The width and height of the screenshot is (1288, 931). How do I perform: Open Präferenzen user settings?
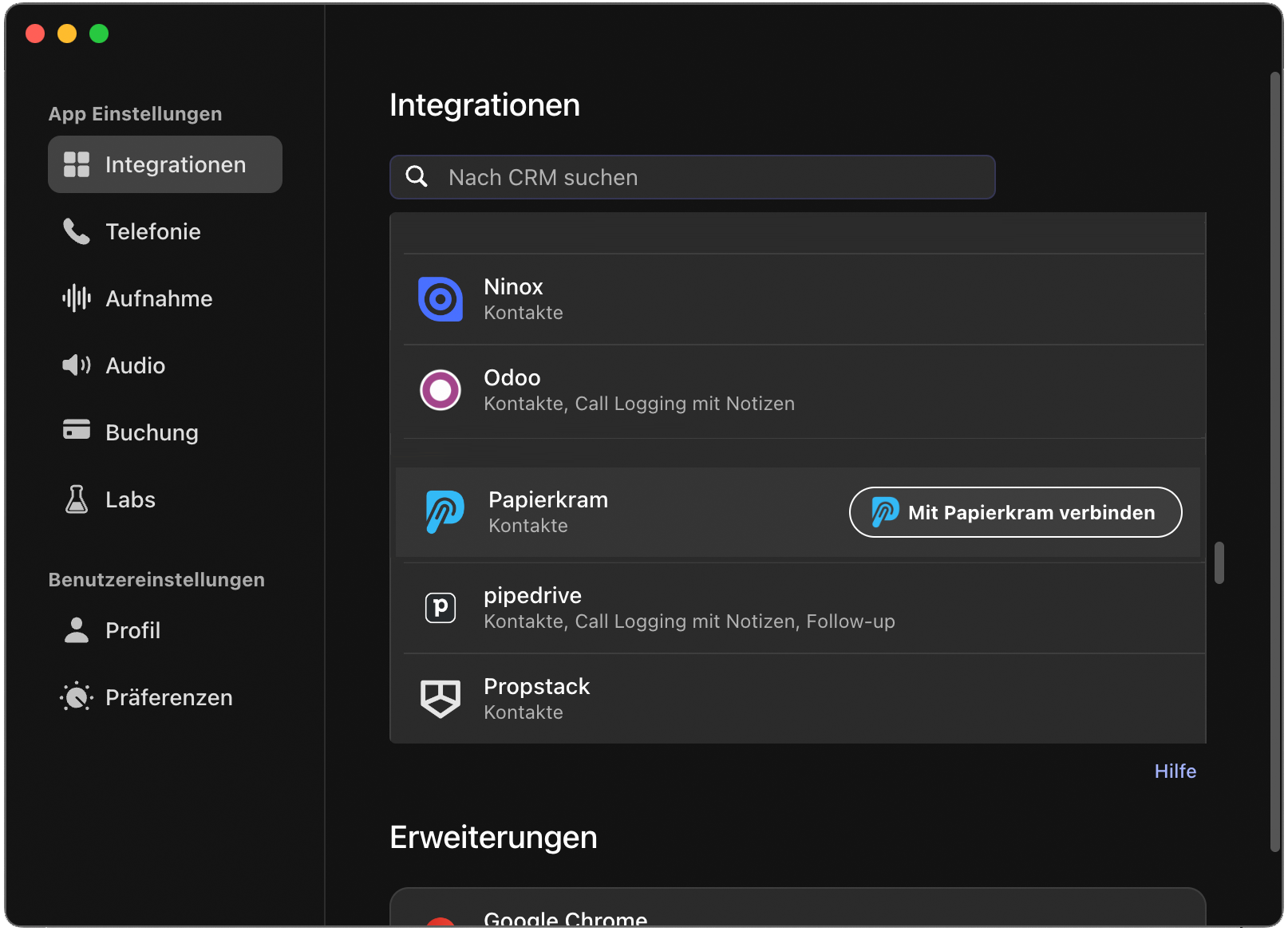pyautogui.click(x=165, y=697)
